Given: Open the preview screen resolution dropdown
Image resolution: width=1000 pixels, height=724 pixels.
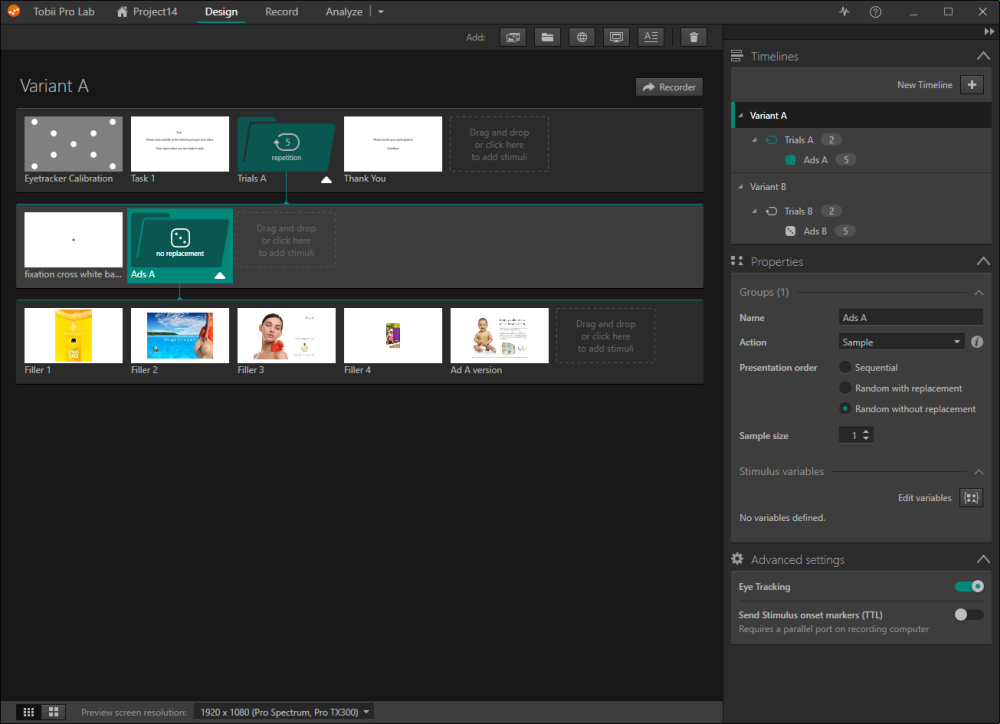Looking at the screenshot, I should coord(284,712).
